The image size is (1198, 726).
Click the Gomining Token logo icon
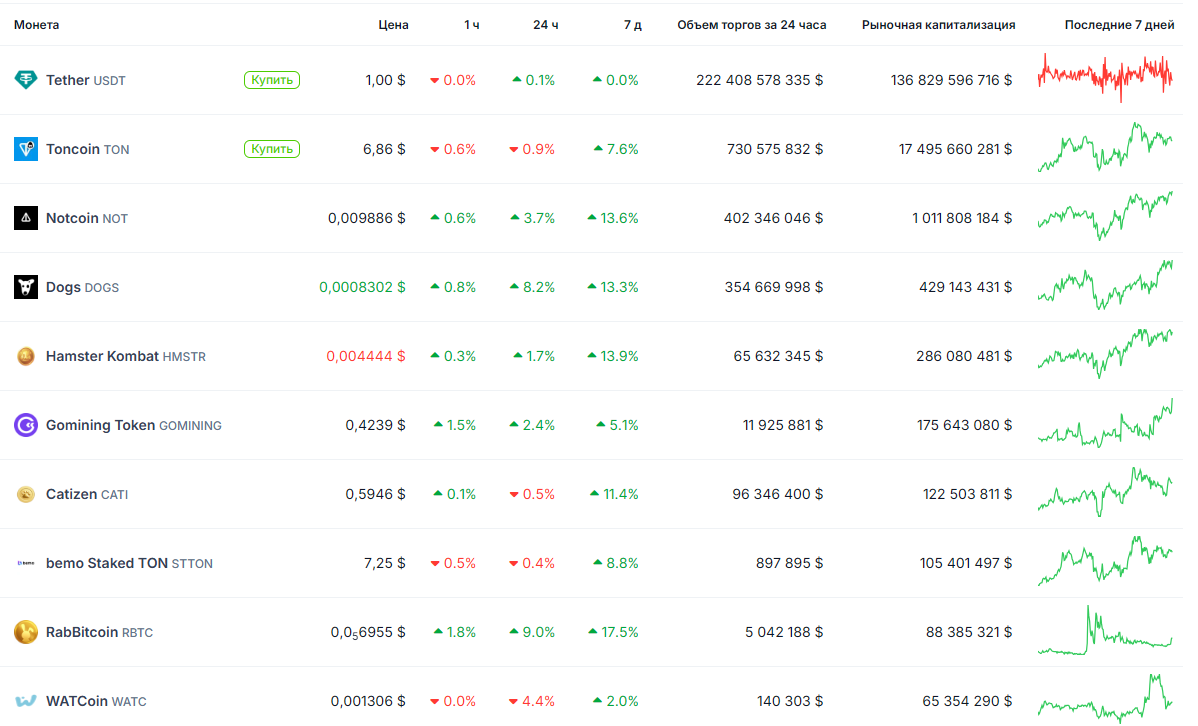25,425
